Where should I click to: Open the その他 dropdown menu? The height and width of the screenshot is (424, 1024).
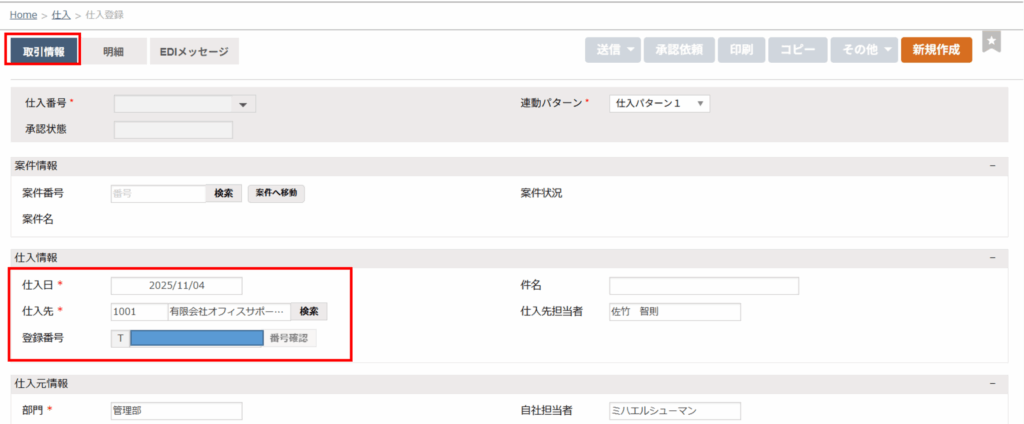pyautogui.click(x=863, y=50)
